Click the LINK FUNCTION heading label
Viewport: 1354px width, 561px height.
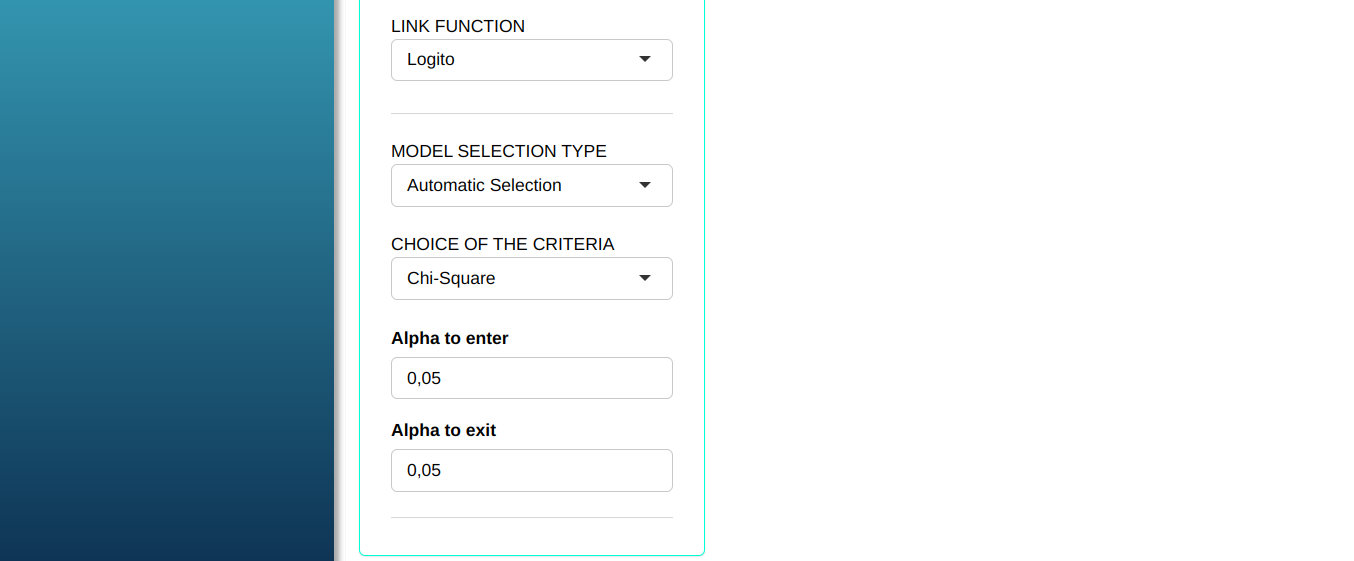pos(458,27)
